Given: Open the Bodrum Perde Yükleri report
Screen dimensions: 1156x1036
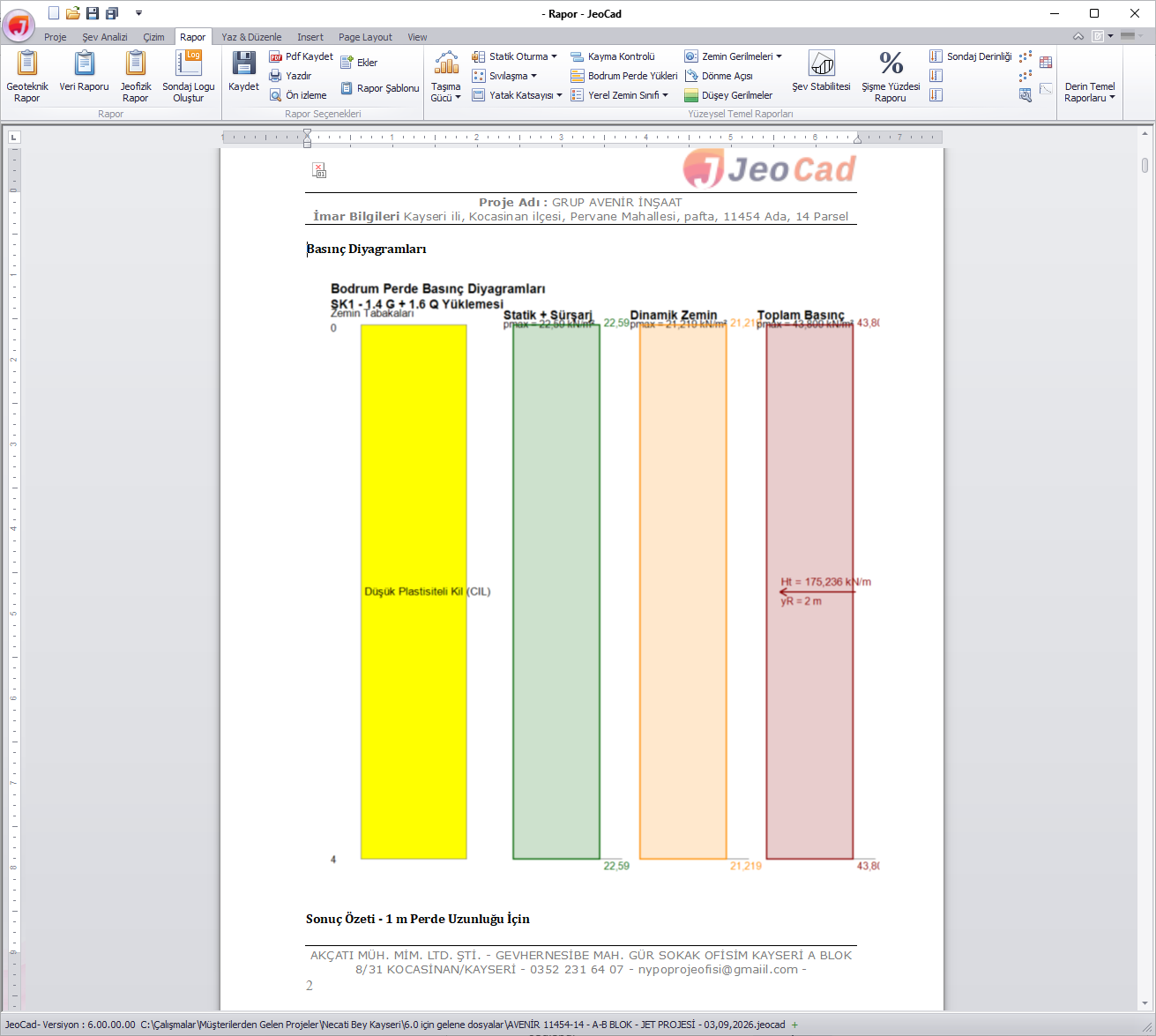Looking at the screenshot, I should click(624, 76).
